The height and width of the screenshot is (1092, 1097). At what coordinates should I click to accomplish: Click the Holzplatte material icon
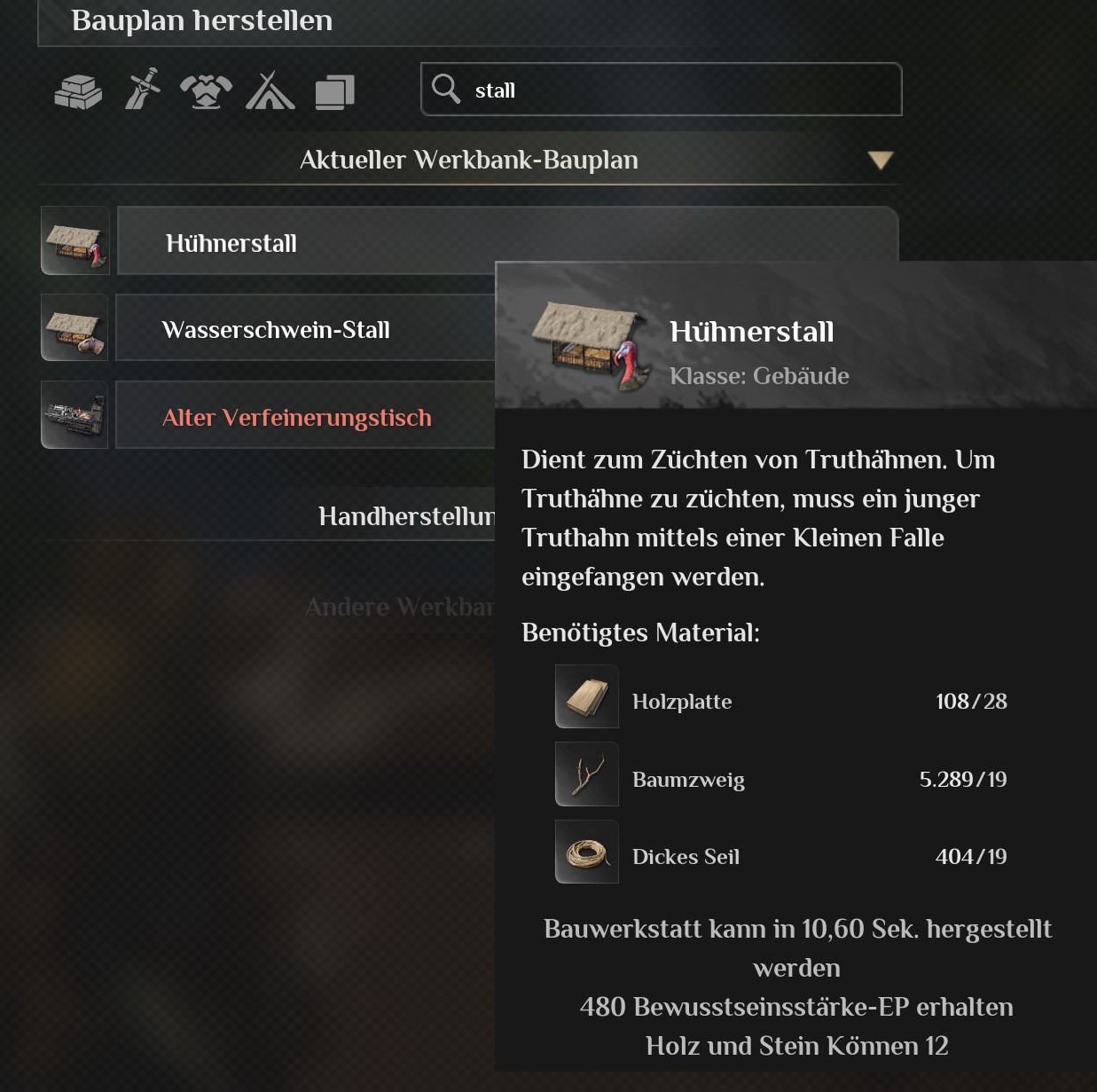[587, 696]
